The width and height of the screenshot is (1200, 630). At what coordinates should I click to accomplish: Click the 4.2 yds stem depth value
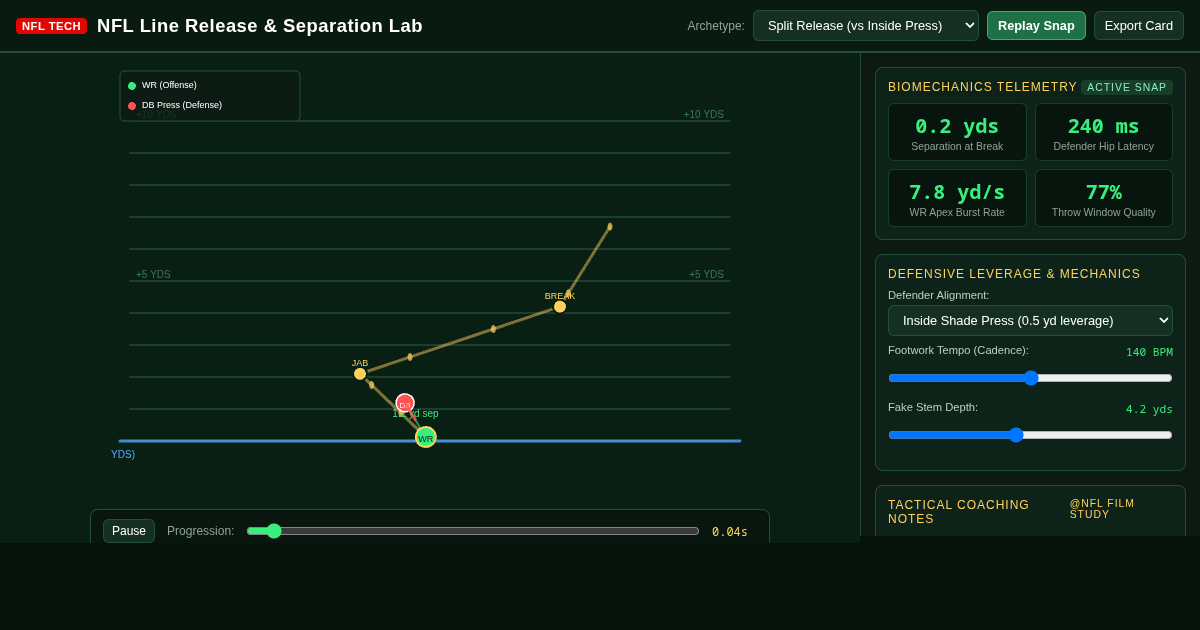pos(1149,409)
